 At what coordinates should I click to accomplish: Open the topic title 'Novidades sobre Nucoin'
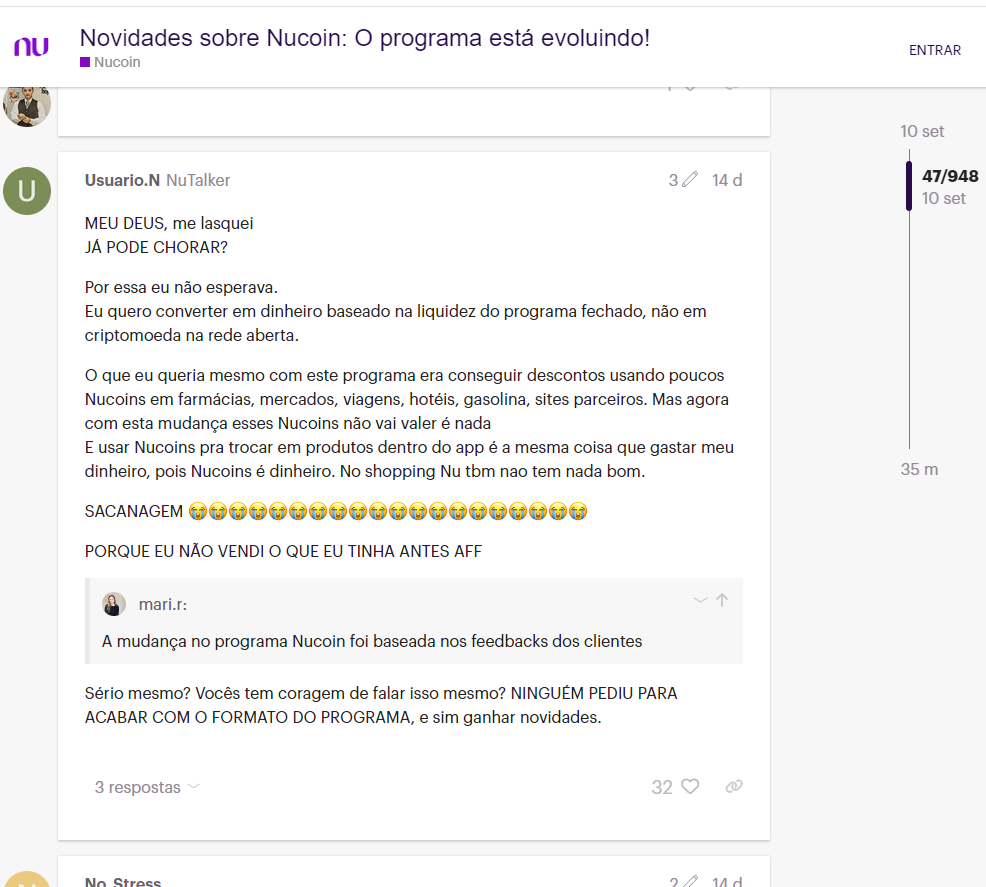[365, 38]
